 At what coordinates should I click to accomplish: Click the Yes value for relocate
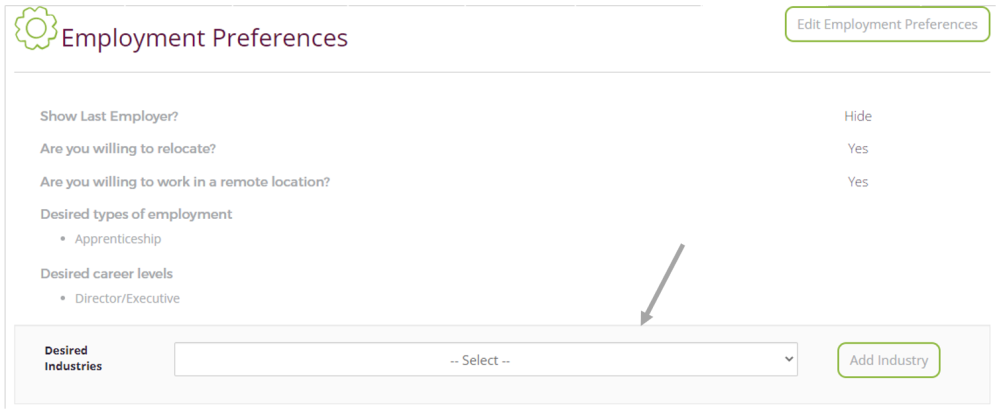click(858, 149)
